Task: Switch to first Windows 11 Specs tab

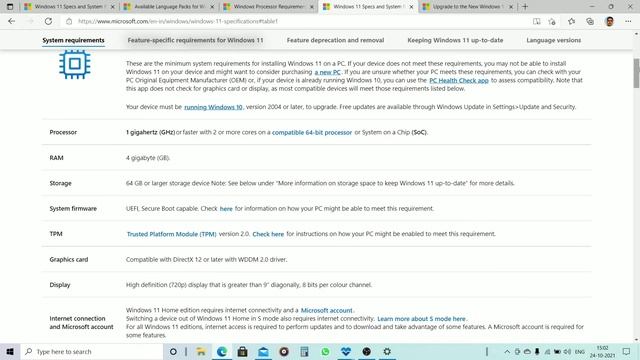Action: pos(69,7)
